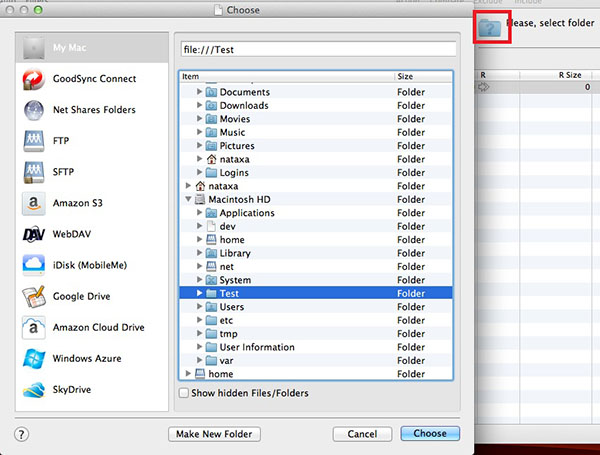Expand the var folder triangle
This screenshot has width=600, height=455.
pos(199,360)
